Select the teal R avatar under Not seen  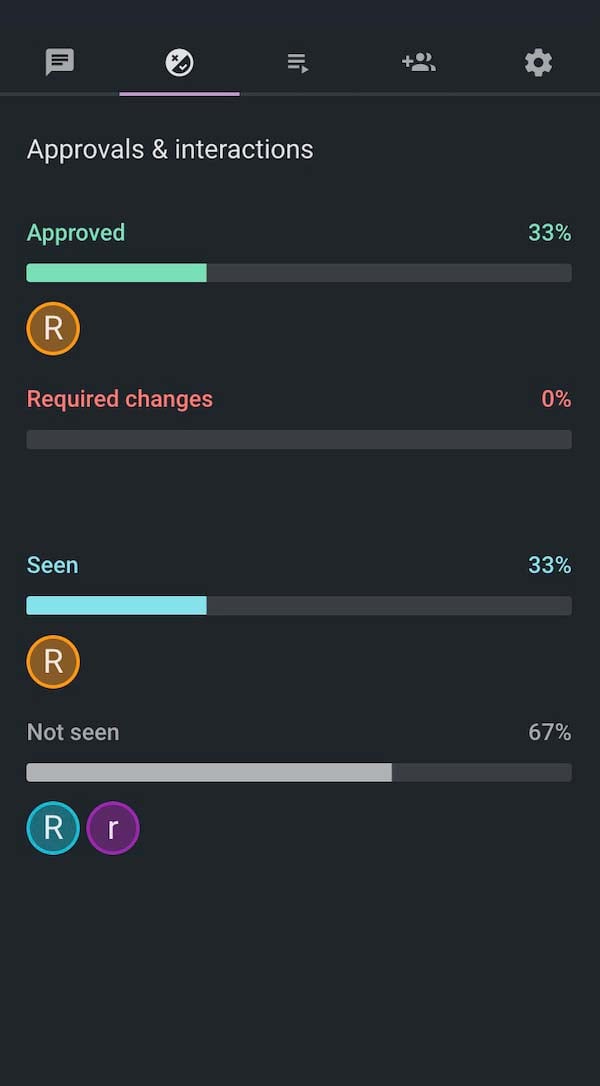click(53, 828)
